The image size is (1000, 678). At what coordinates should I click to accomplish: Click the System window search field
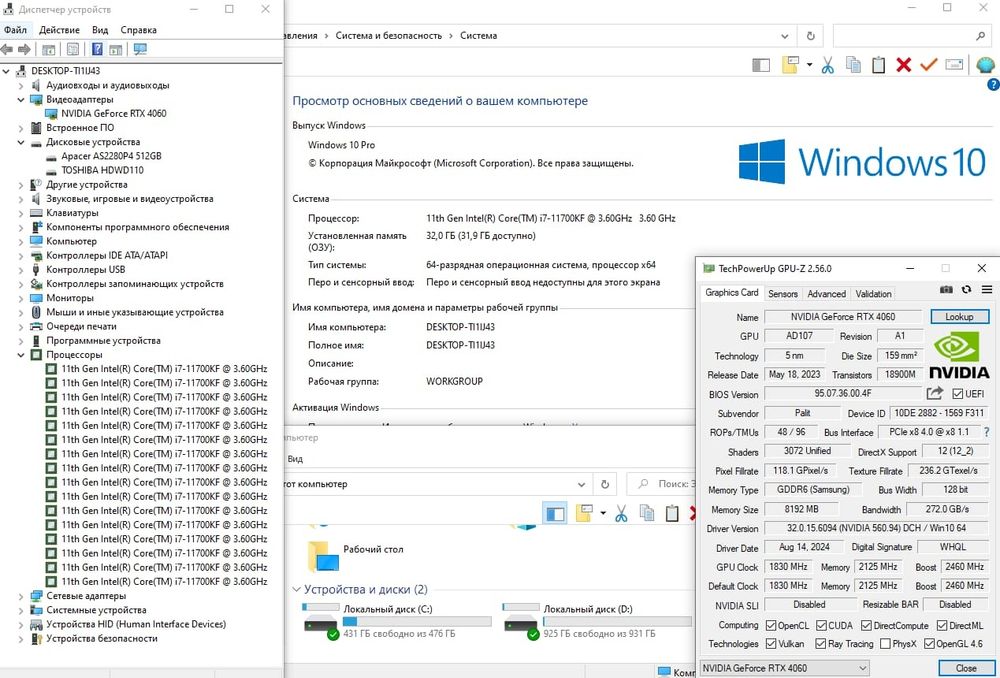click(913, 36)
